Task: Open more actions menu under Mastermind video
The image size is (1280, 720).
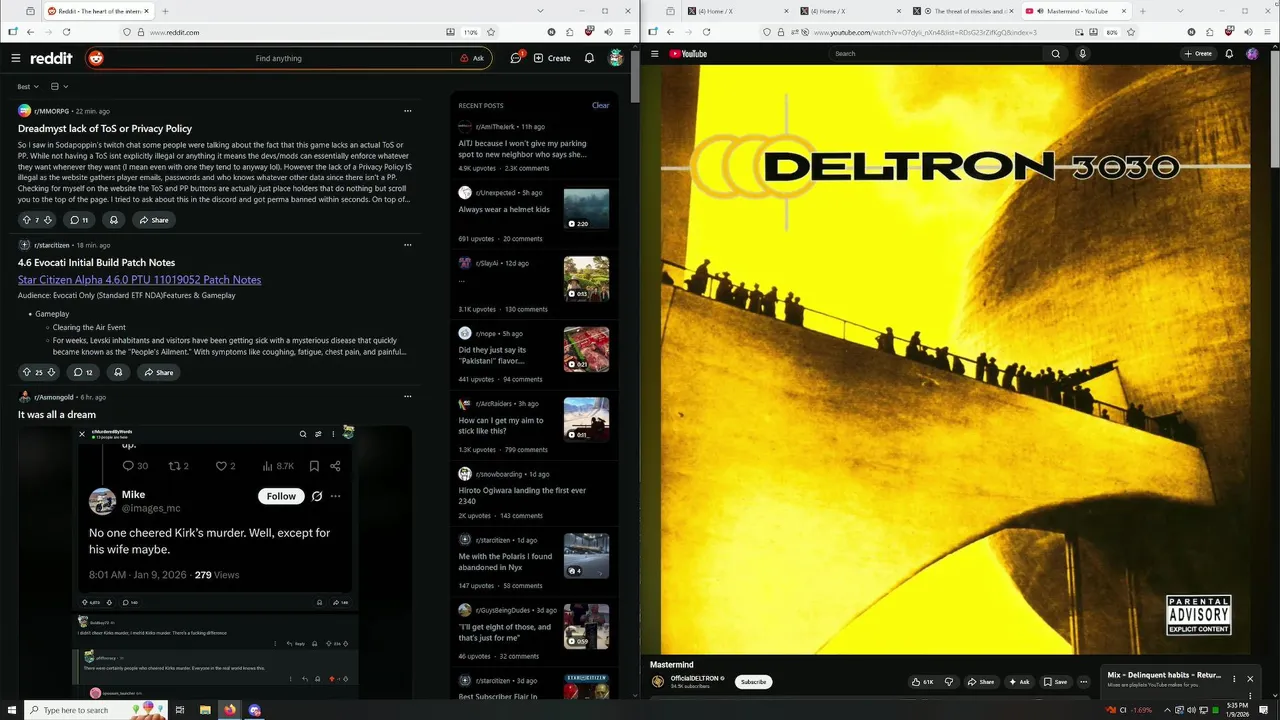Action: point(1083,682)
